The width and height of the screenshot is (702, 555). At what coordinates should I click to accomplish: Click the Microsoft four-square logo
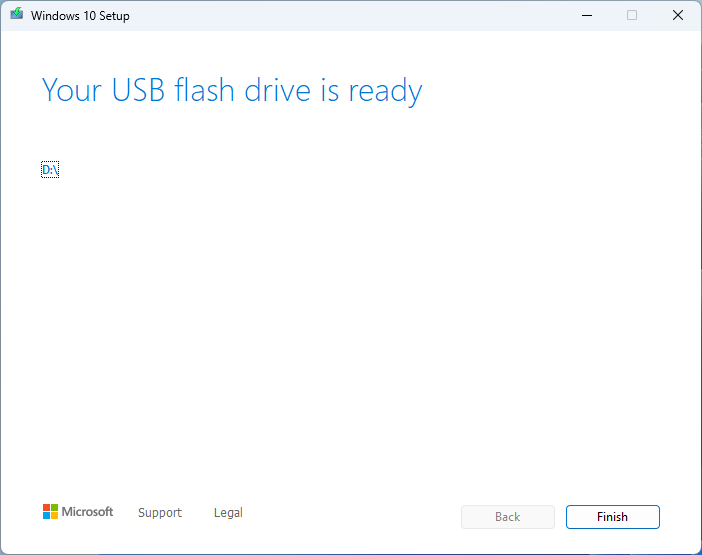pyautogui.click(x=51, y=512)
